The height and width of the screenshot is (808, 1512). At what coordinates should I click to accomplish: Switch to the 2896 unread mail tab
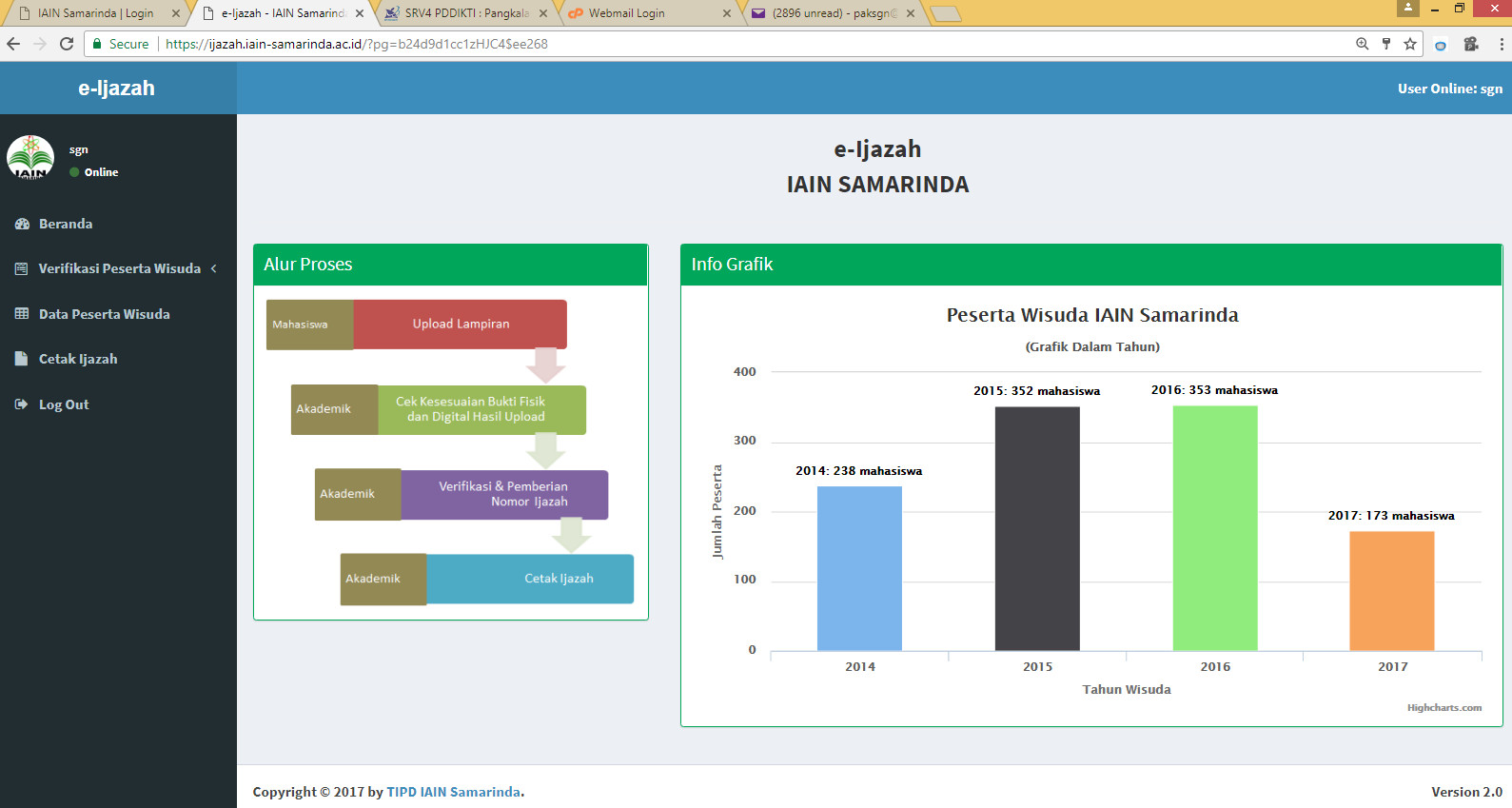click(x=834, y=13)
